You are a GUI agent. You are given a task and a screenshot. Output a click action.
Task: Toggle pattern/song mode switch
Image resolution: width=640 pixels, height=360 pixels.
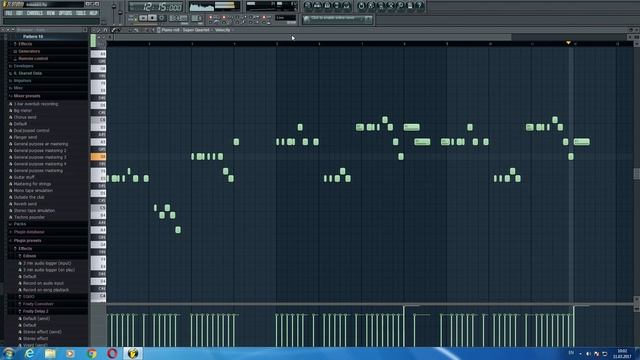click(x=133, y=18)
